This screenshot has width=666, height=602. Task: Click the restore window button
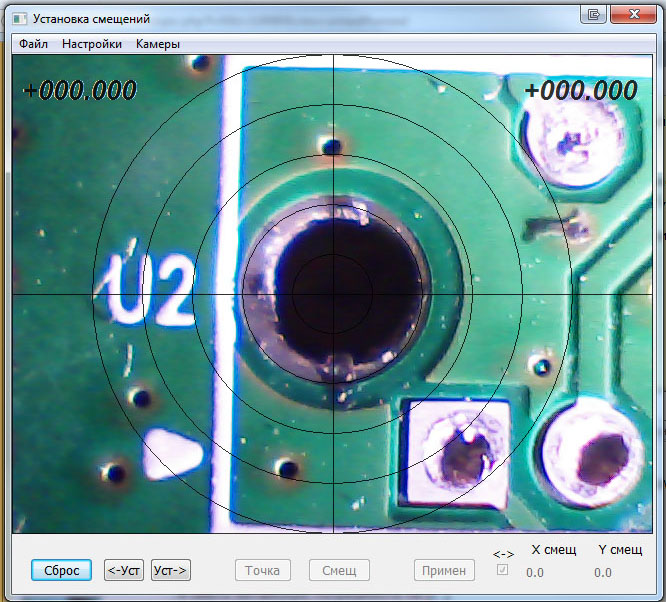click(593, 15)
